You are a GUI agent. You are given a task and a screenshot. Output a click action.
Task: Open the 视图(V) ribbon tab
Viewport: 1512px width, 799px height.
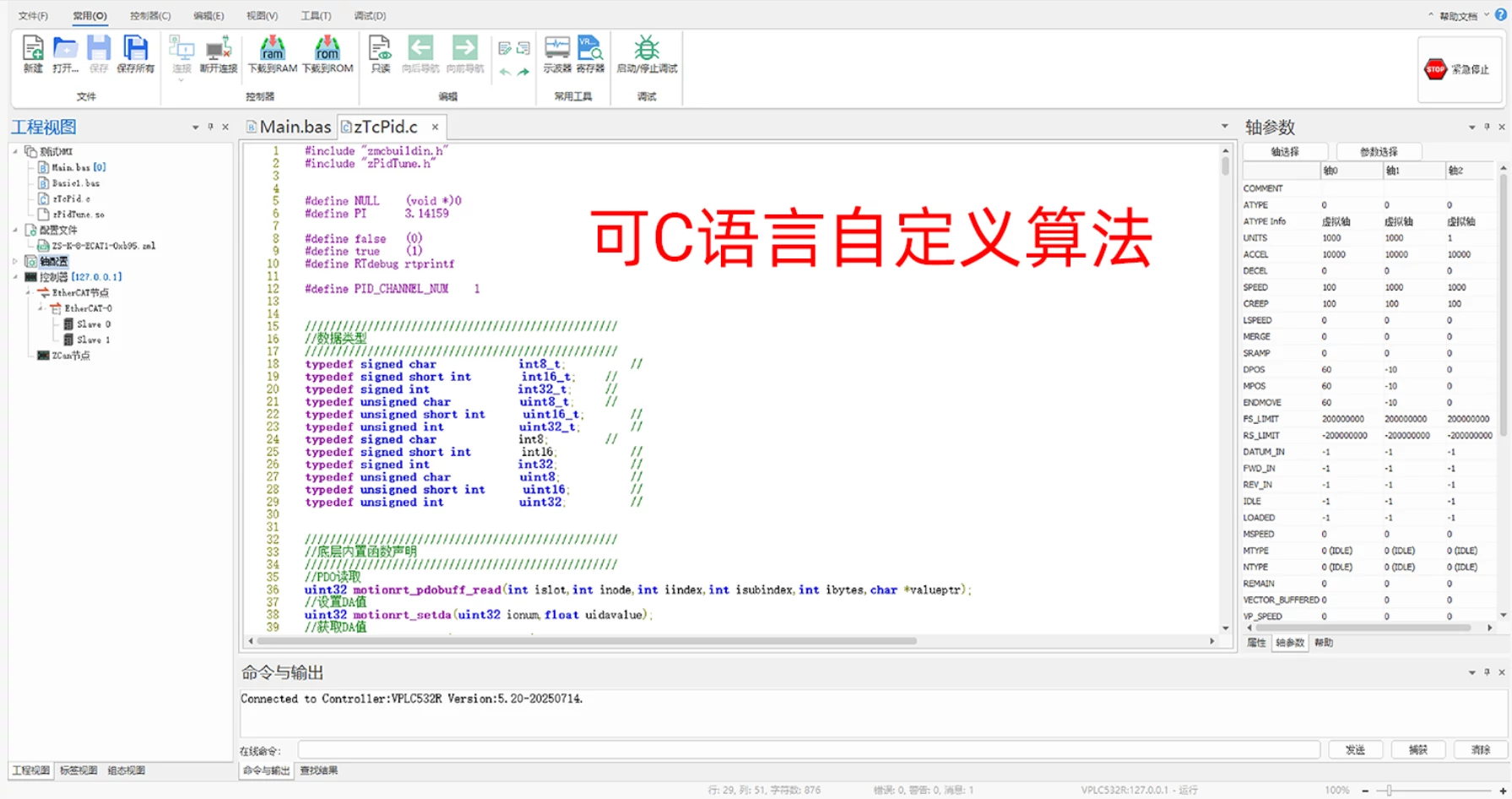pyautogui.click(x=262, y=16)
